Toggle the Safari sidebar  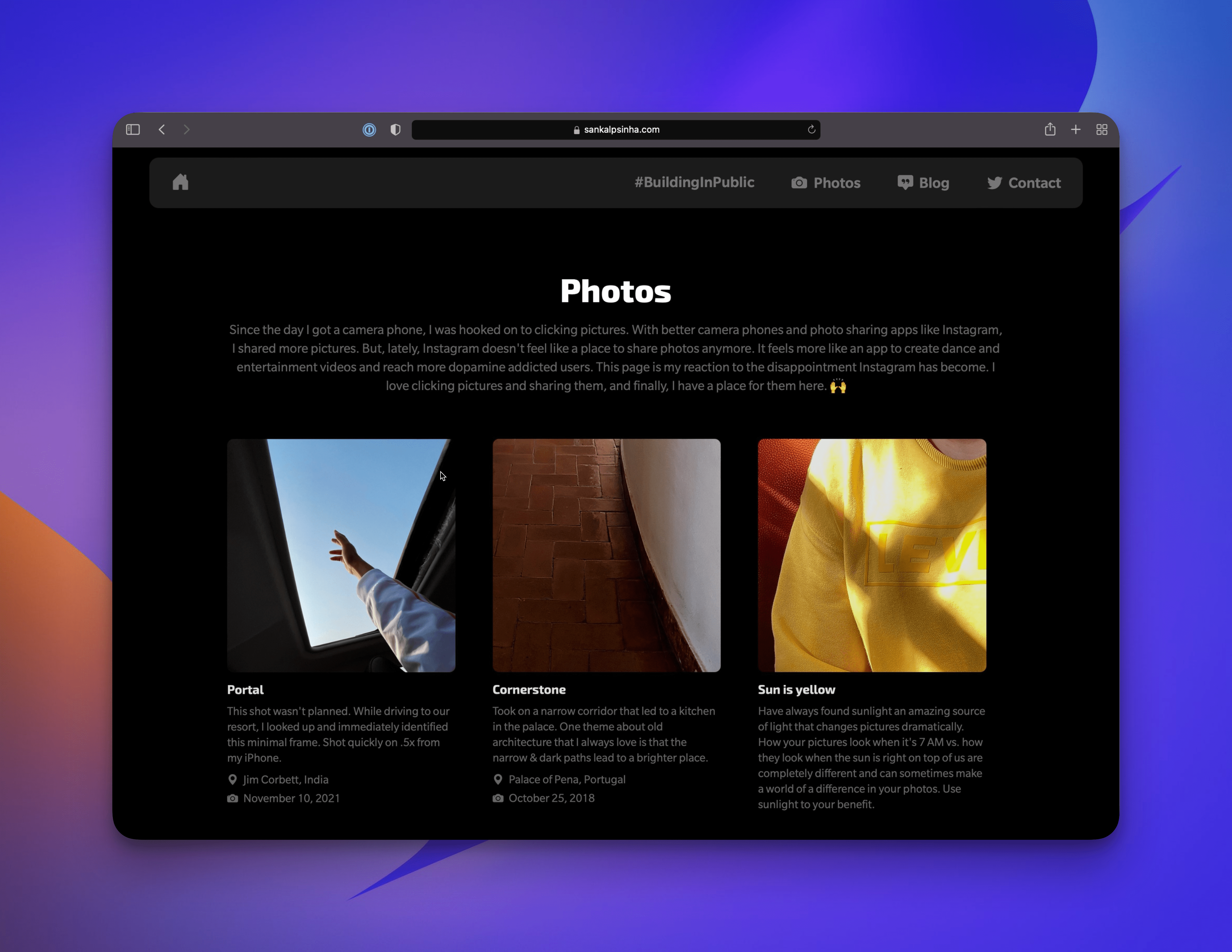click(133, 130)
